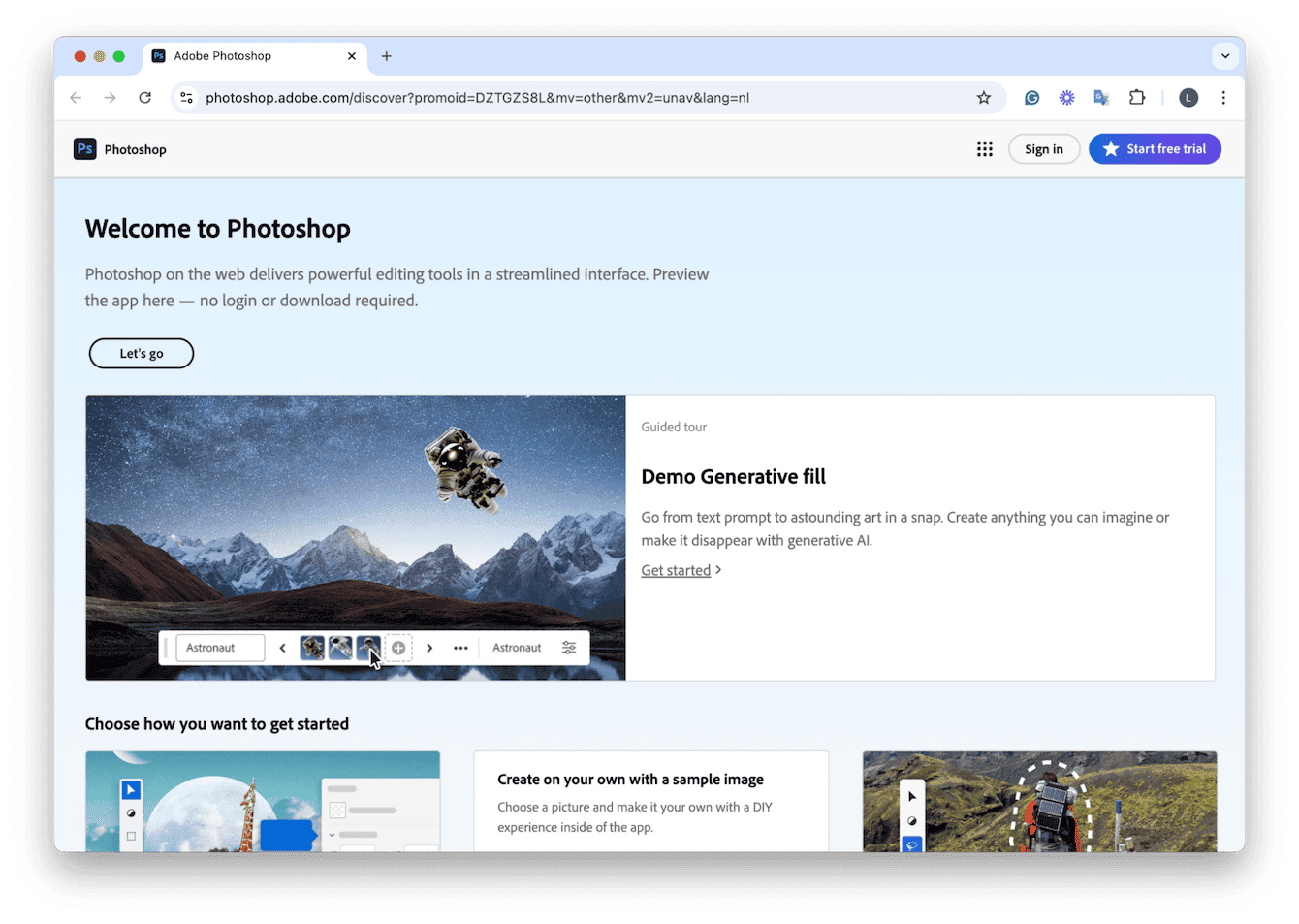Click the Start free trial button

(1155, 148)
